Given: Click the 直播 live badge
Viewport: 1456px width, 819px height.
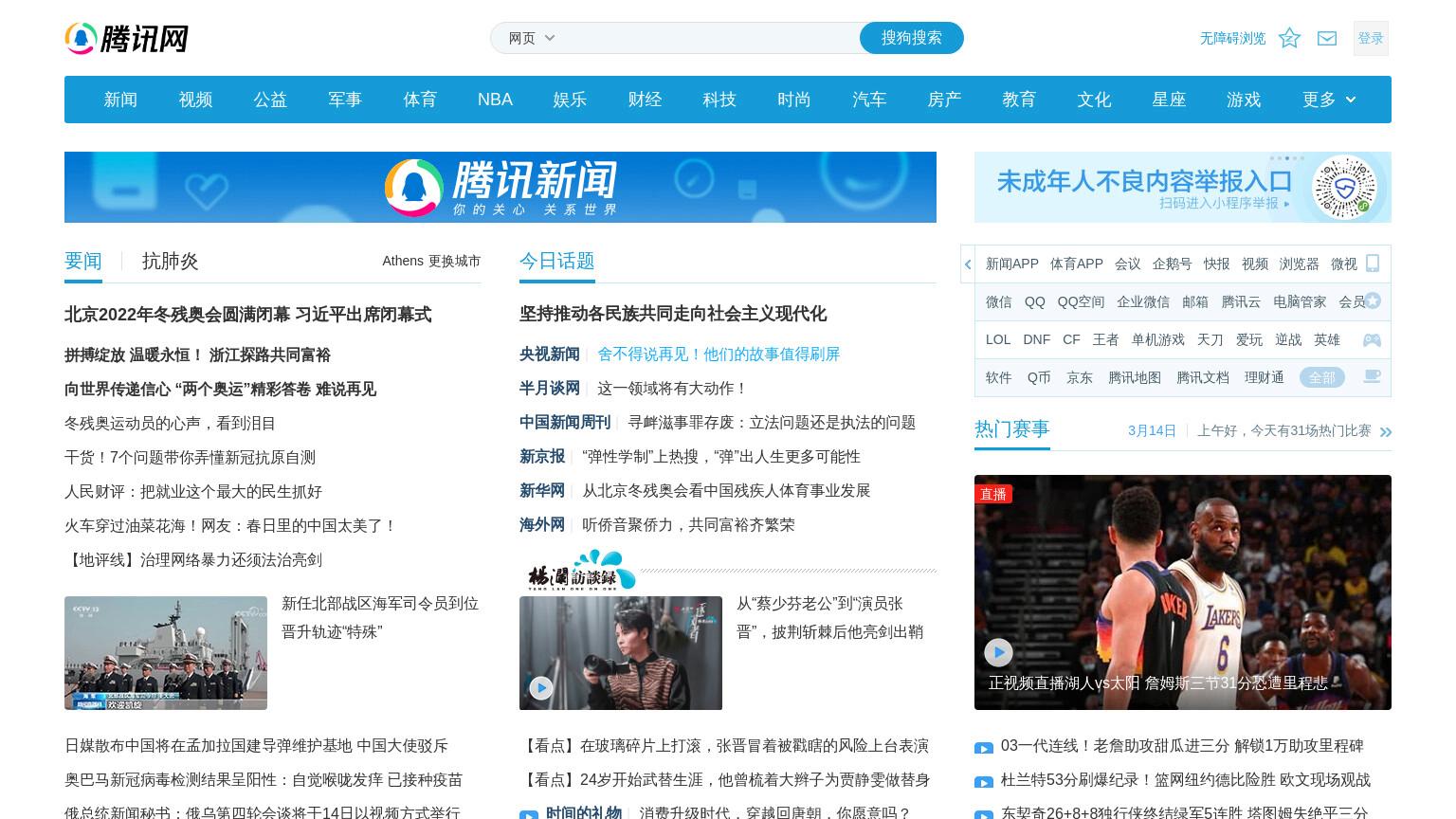Looking at the screenshot, I should [993, 494].
